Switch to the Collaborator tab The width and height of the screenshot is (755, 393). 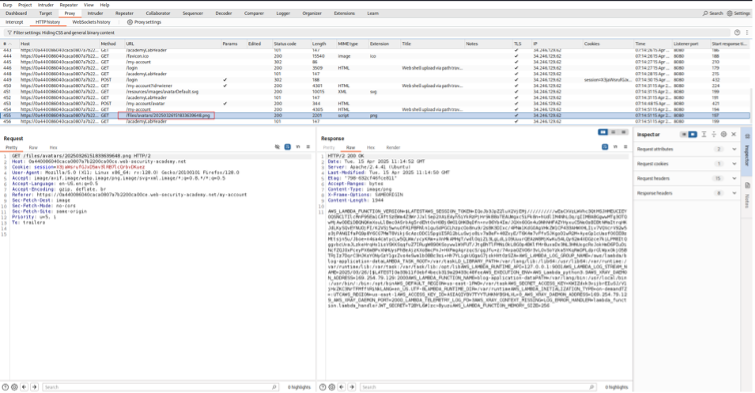pyautogui.click(x=158, y=13)
